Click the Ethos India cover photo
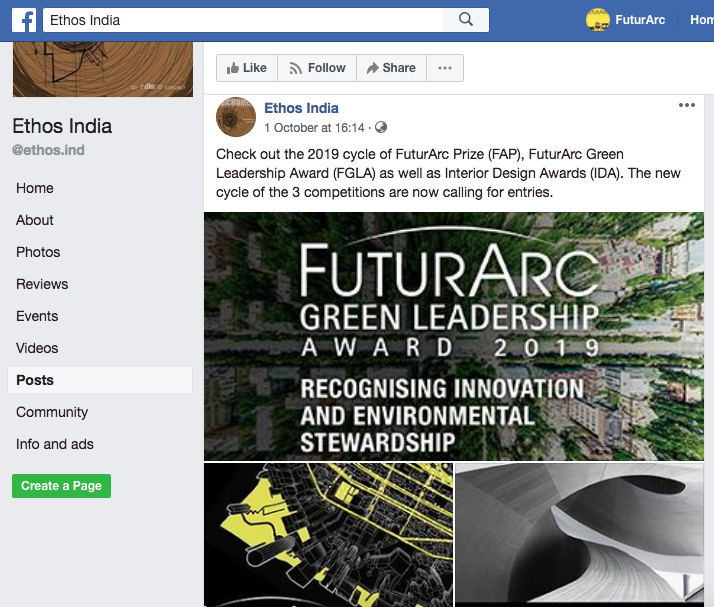Image resolution: width=714 pixels, height=607 pixels. pos(103,69)
